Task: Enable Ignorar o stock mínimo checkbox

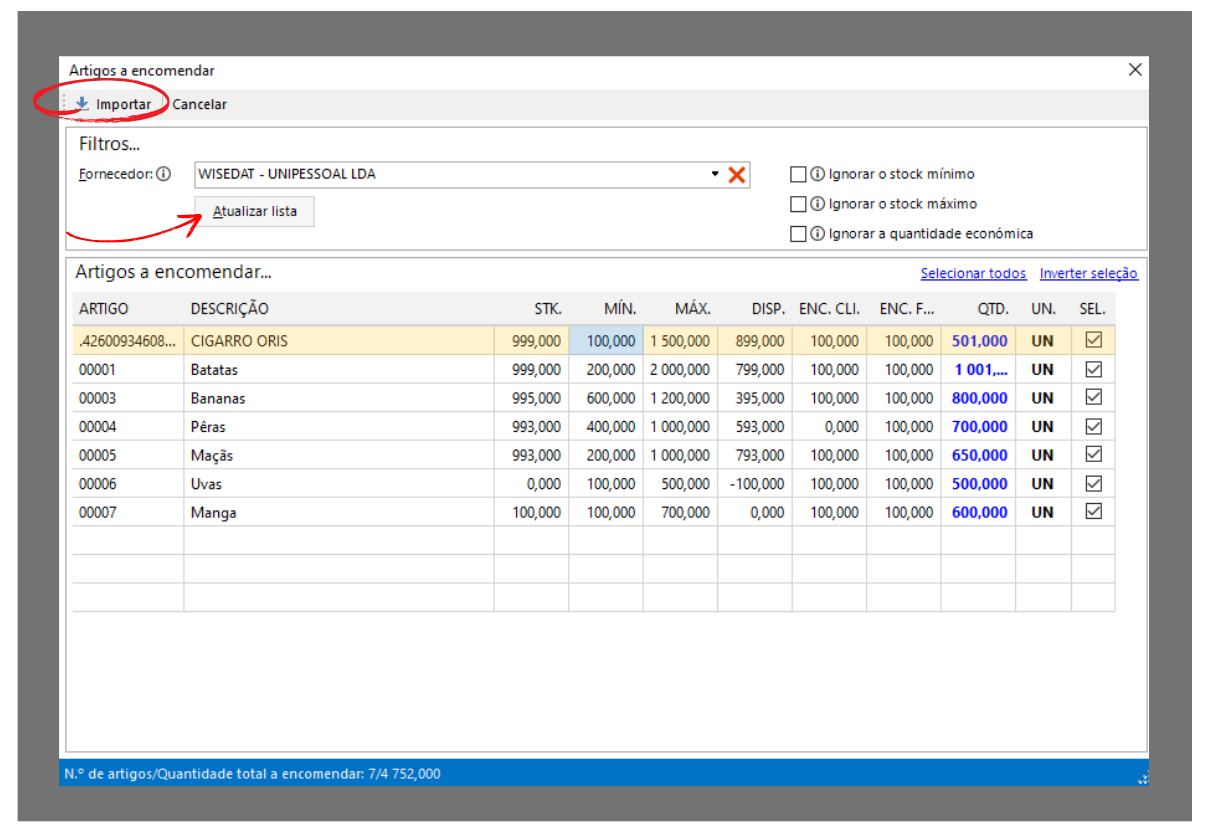Action: click(x=798, y=174)
